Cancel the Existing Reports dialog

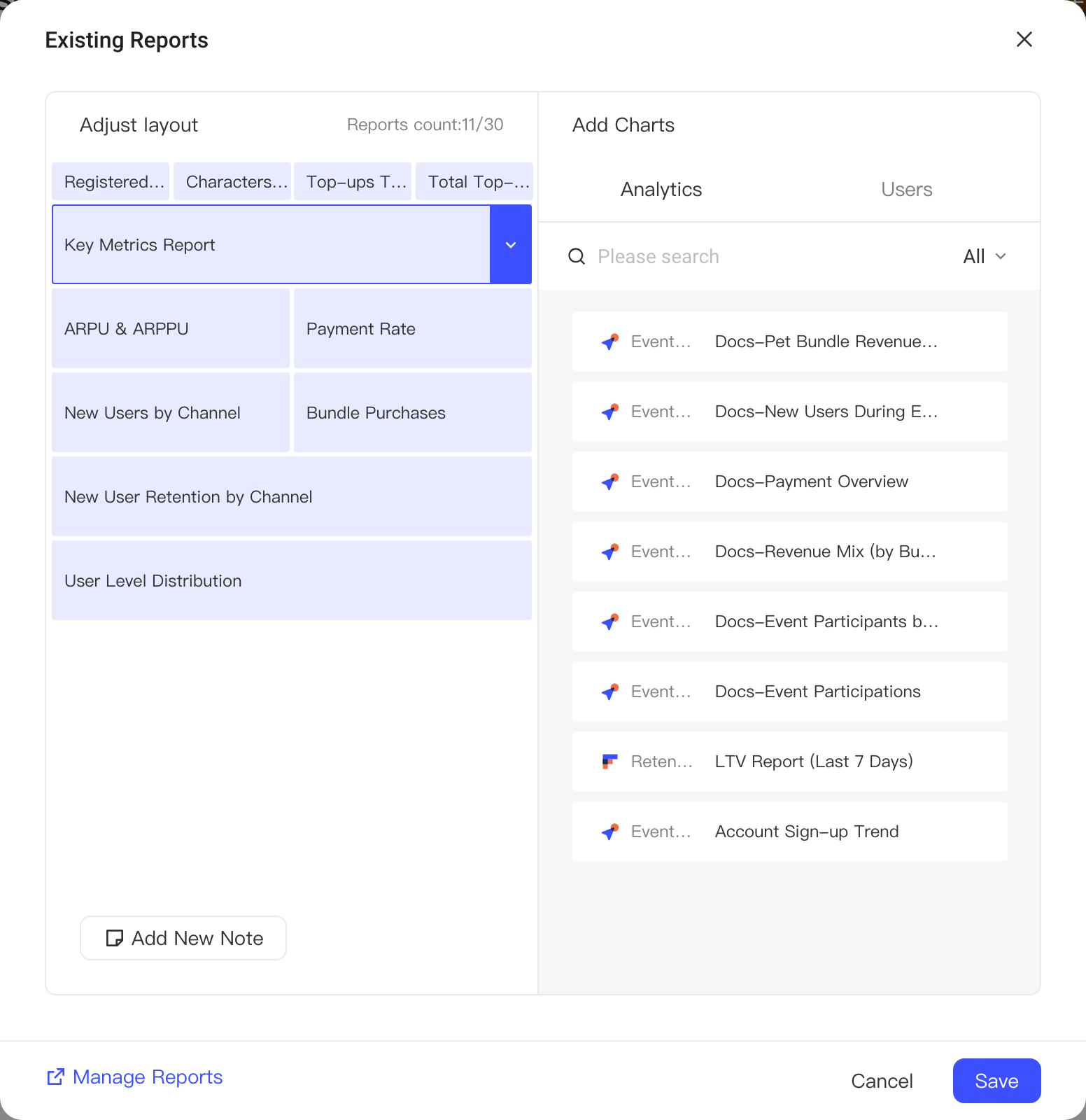tap(882, 1081)
